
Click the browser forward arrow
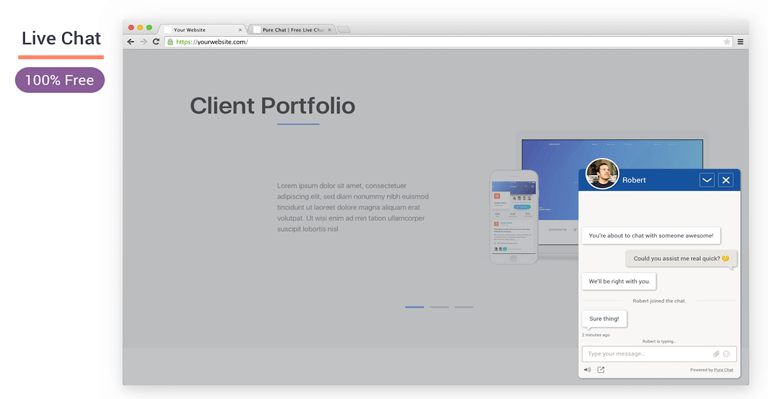144,42
